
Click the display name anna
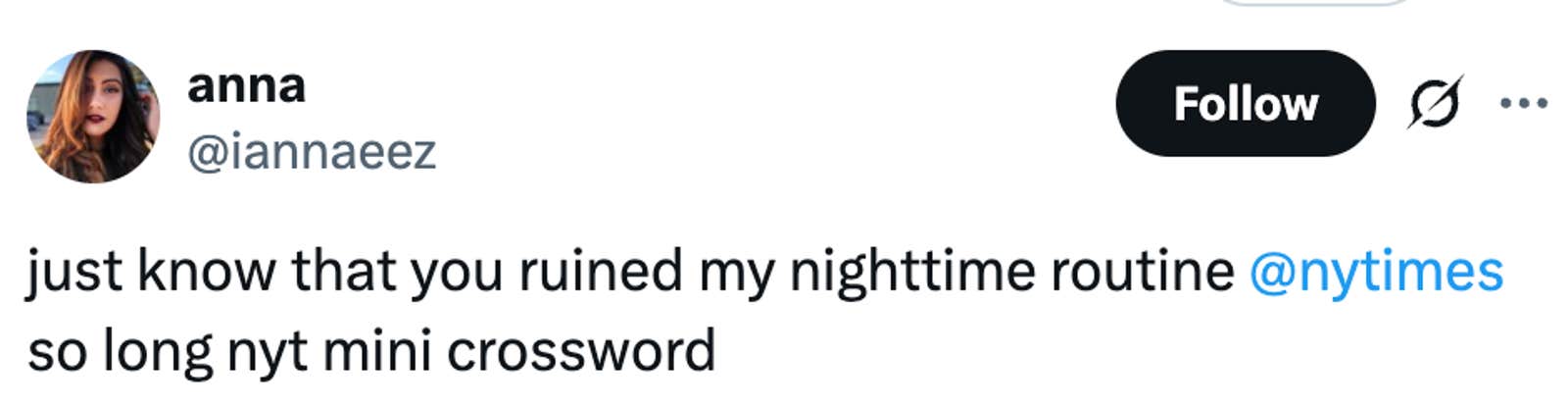pyautogui.click(x=246, y=85)
